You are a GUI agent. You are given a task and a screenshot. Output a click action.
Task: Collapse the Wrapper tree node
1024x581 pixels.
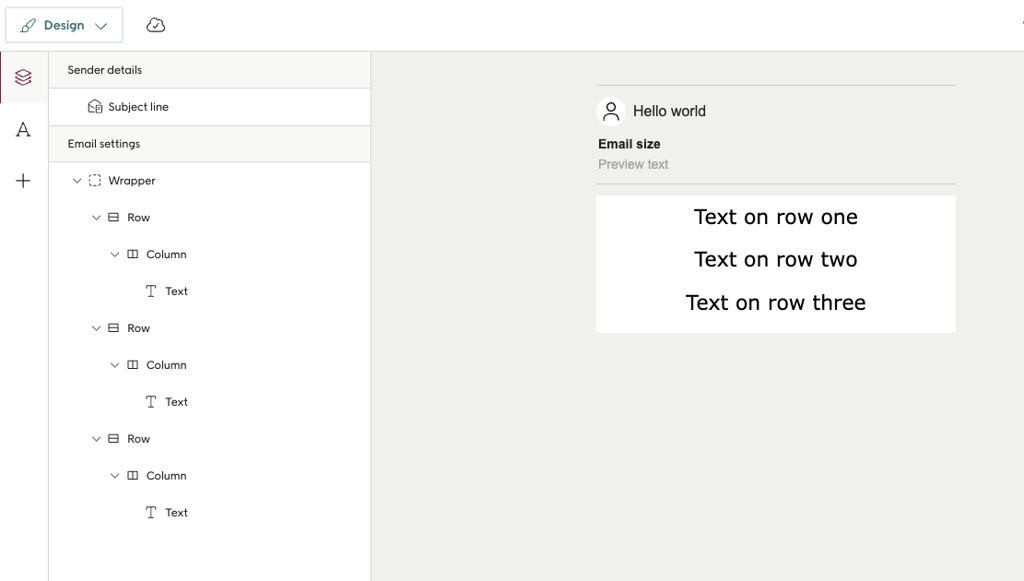tap(77, 180)
